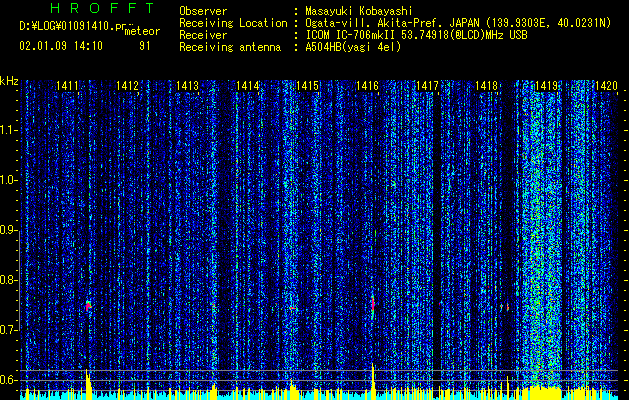Screen dimensions: 629x400
Task: Select the A504HB(yagi 4el) antenna text
Action: [x=353, y=47]
